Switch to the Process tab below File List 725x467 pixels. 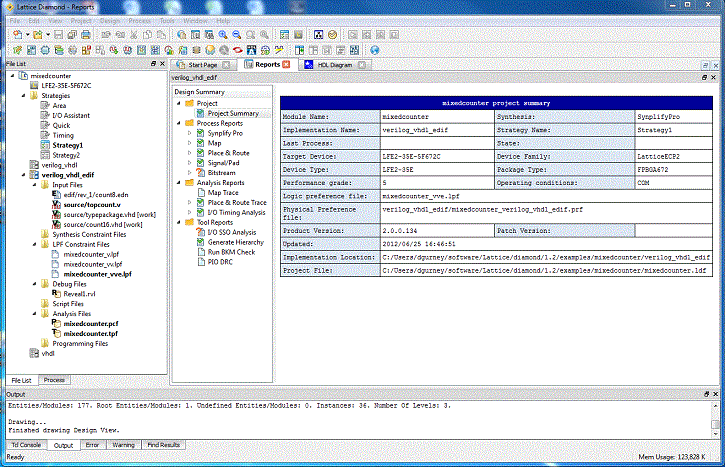[x=54, y=380]
